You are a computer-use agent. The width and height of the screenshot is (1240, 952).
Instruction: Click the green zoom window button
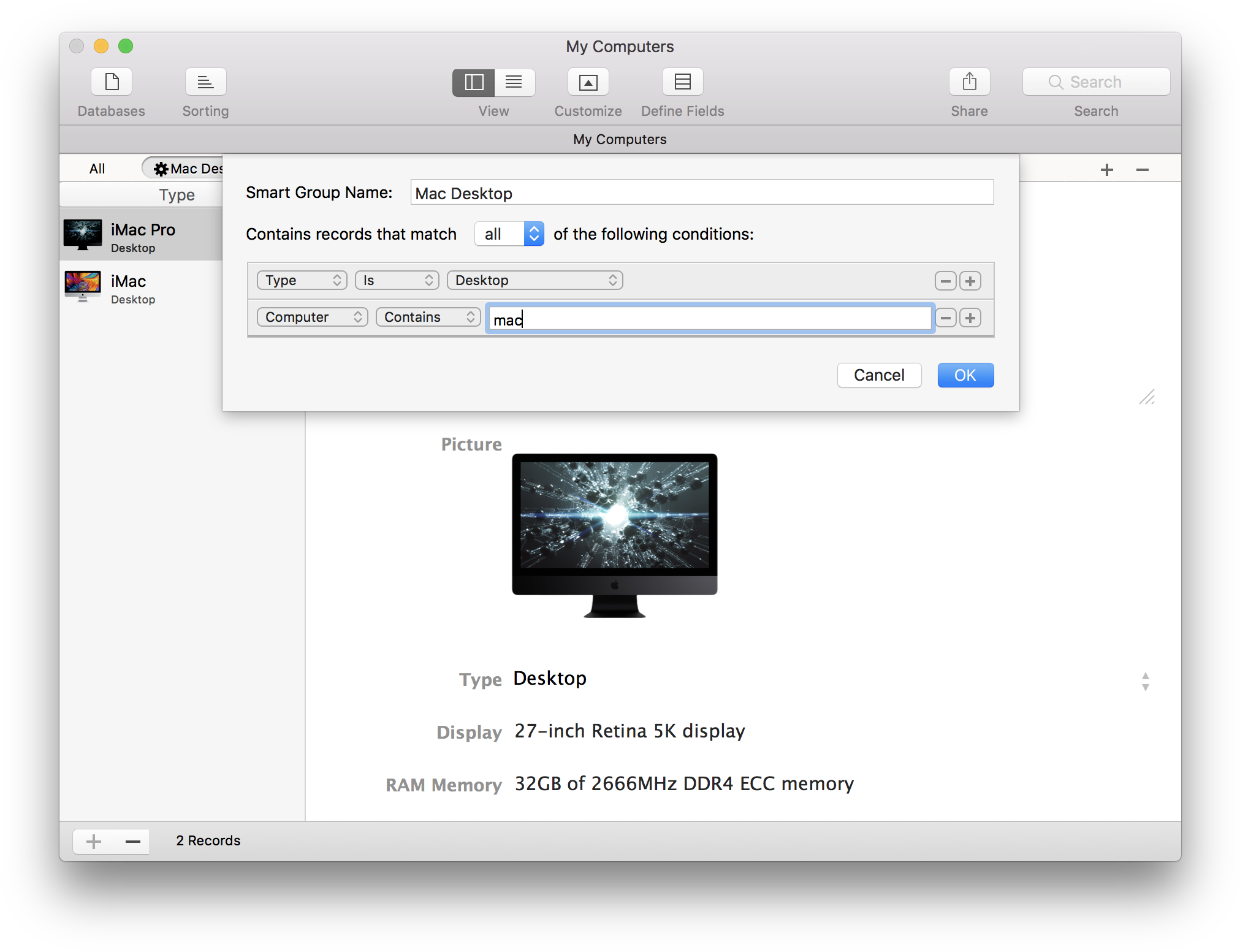coord(126,46)
